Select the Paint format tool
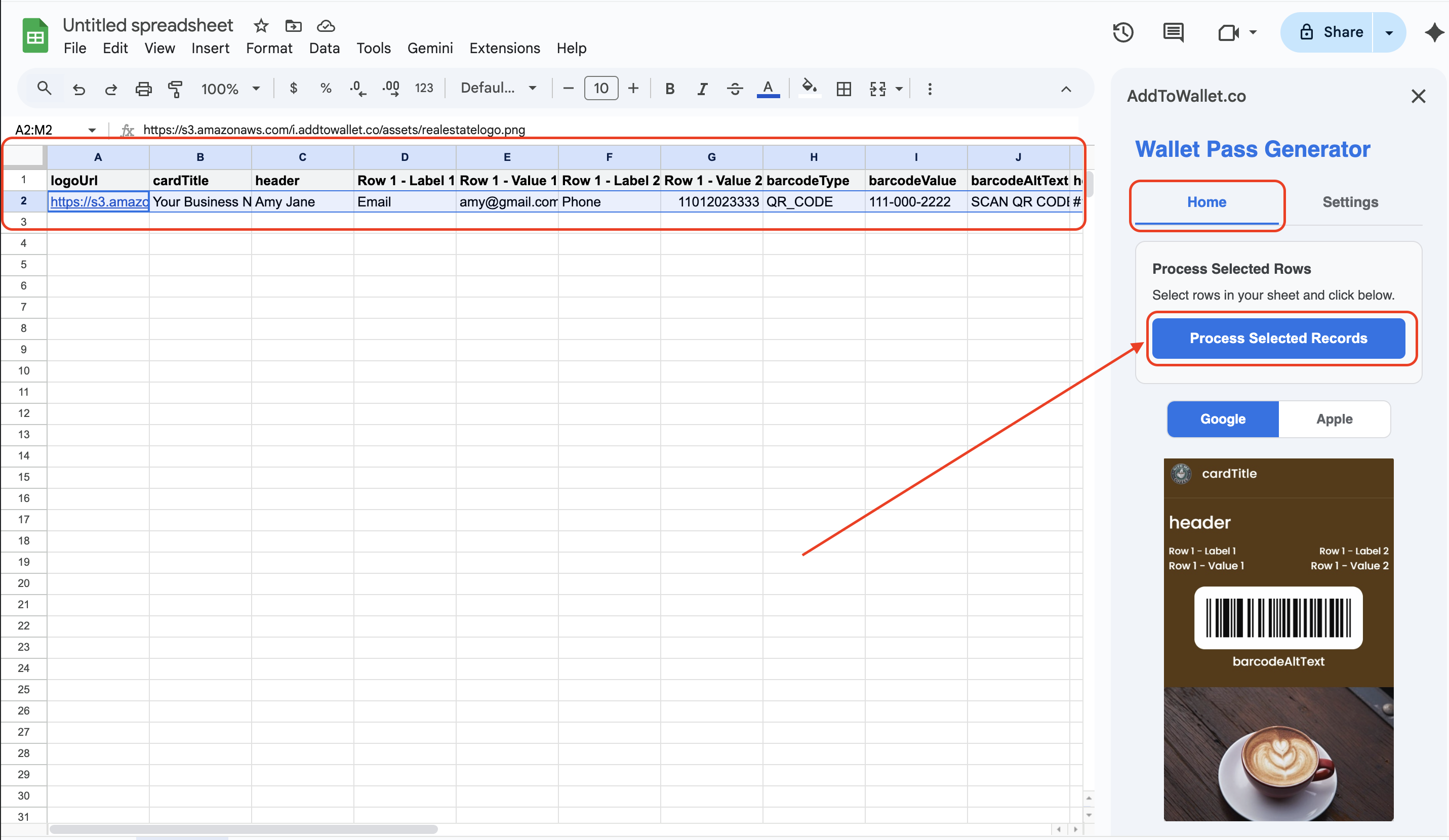 pos(175,89)
